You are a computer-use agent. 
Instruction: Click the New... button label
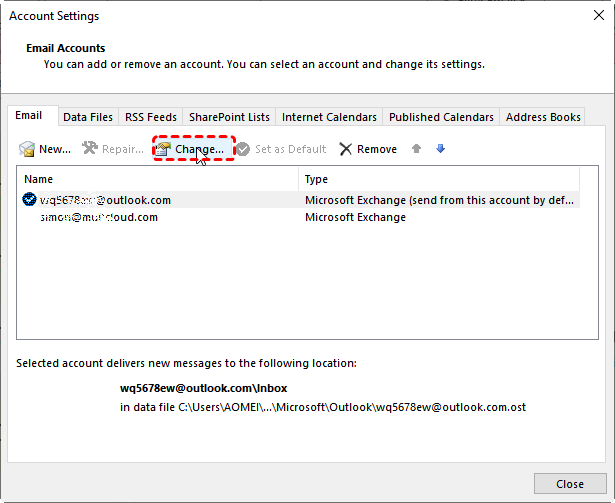(55, 149)
